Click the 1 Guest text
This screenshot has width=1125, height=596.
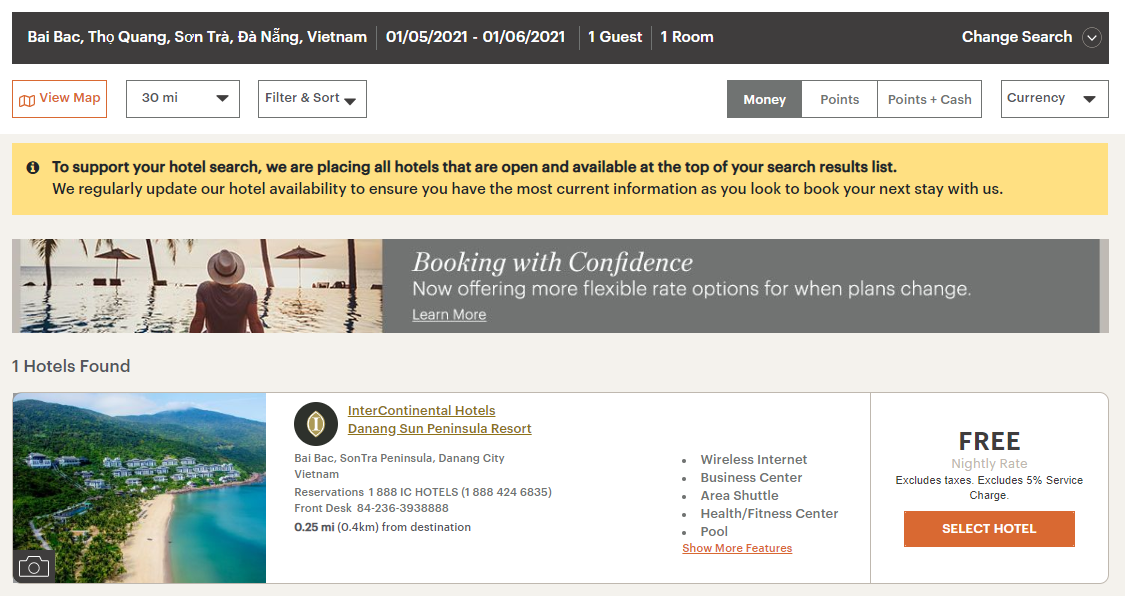615,37
